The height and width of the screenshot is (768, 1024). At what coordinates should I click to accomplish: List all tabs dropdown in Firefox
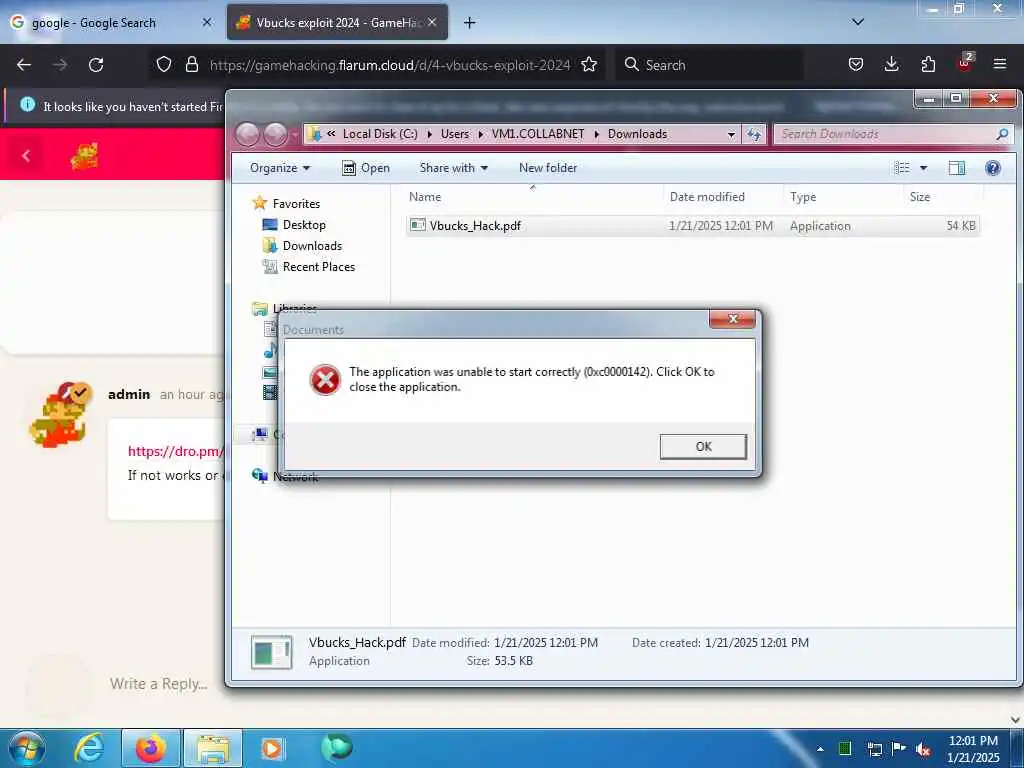[x=858, y=22]
